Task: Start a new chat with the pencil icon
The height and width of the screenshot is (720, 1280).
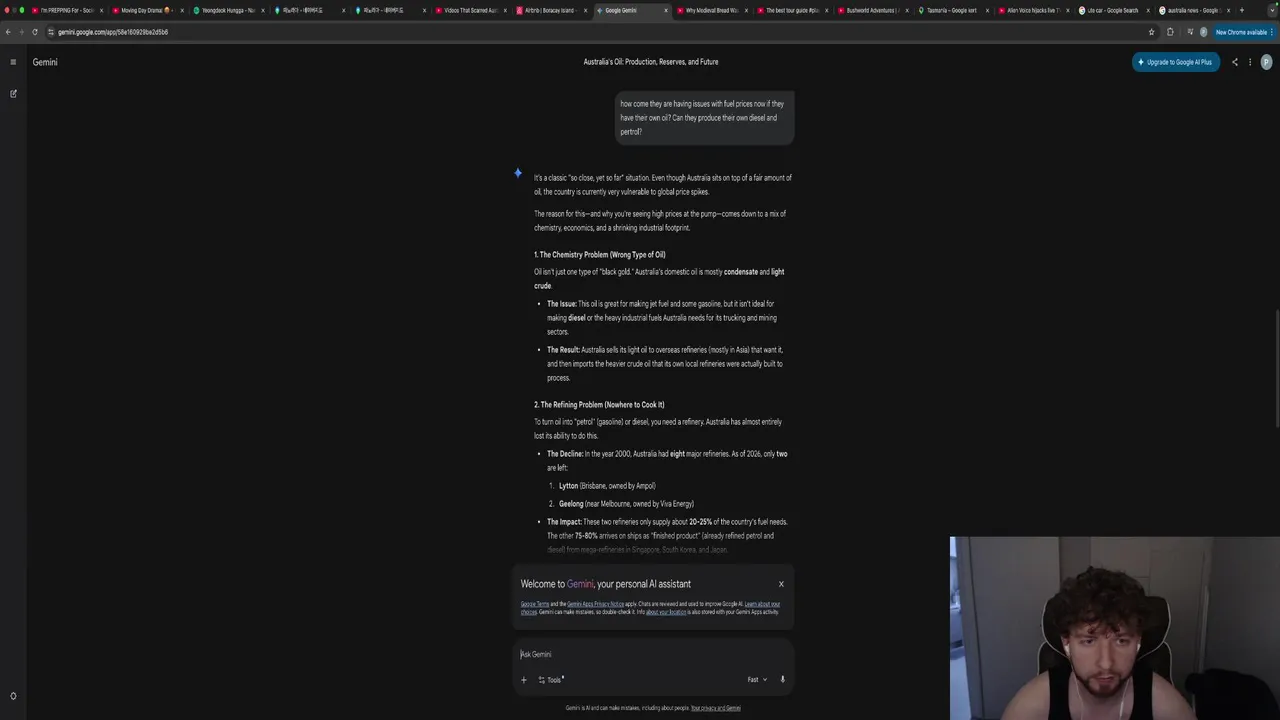Action: (13, 94)
